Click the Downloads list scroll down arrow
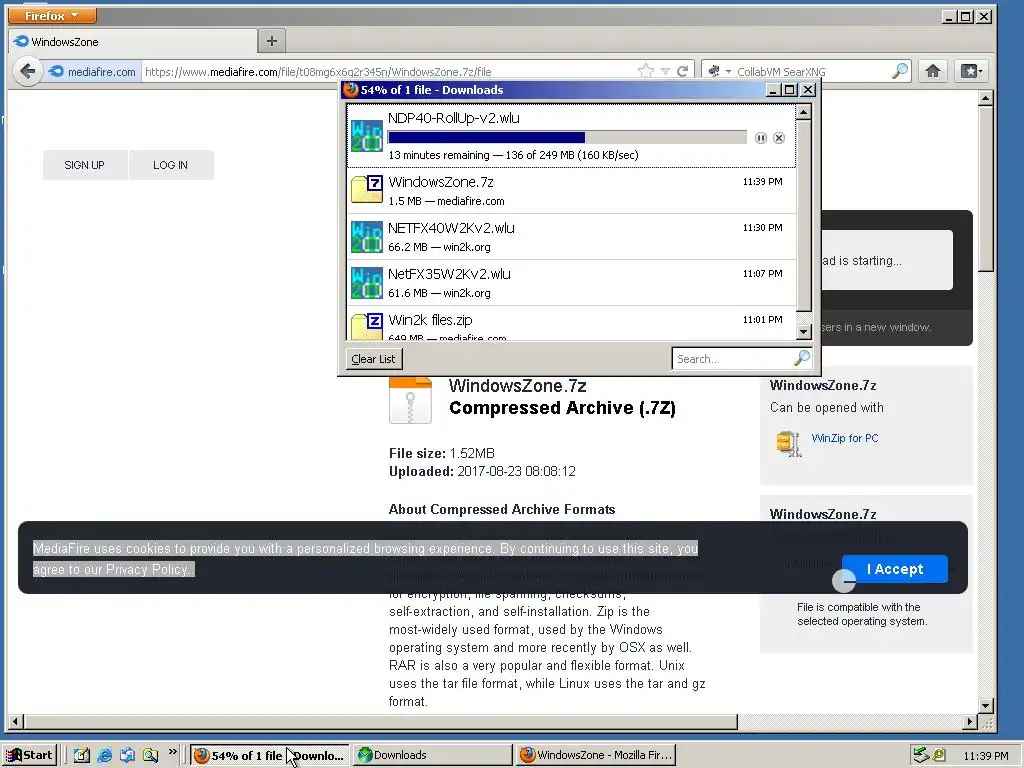This screenshot has width=1024, height=768. point(803,332)
